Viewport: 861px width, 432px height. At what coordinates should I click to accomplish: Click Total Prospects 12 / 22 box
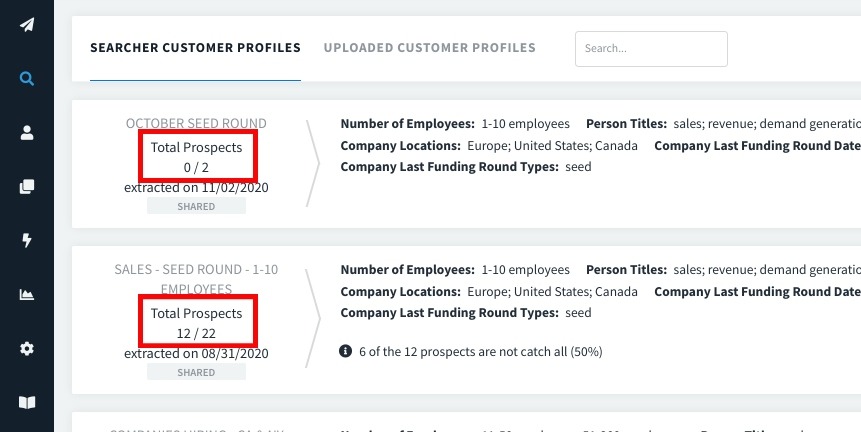[197, 322]
